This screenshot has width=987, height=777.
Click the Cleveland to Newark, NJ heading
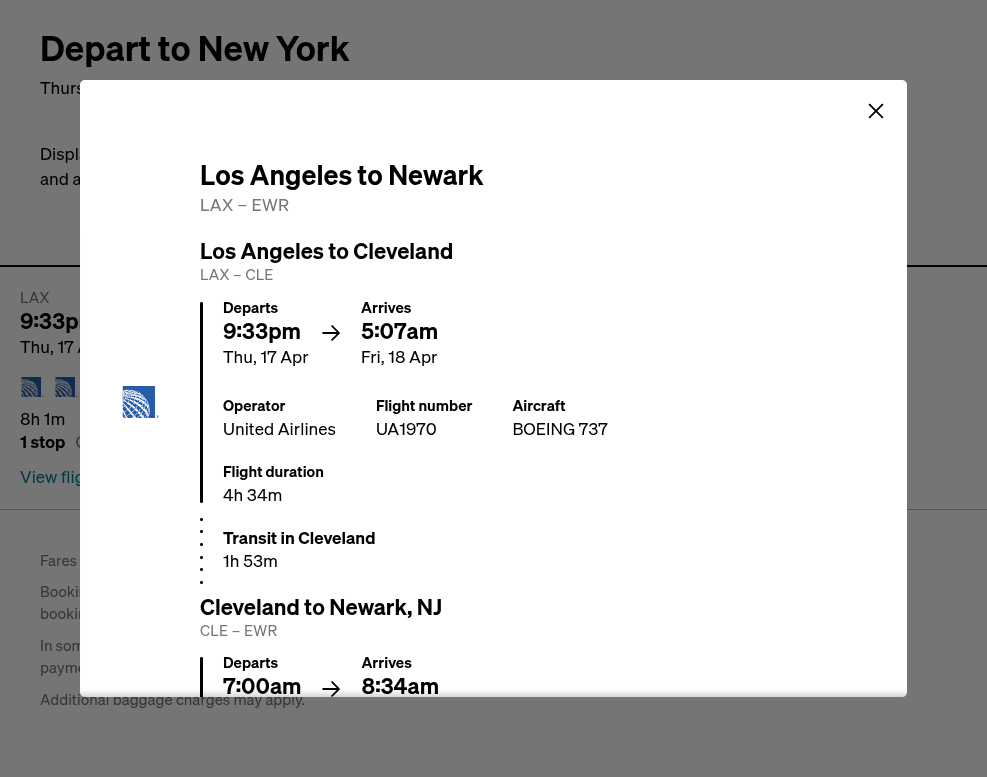point(320,608)
